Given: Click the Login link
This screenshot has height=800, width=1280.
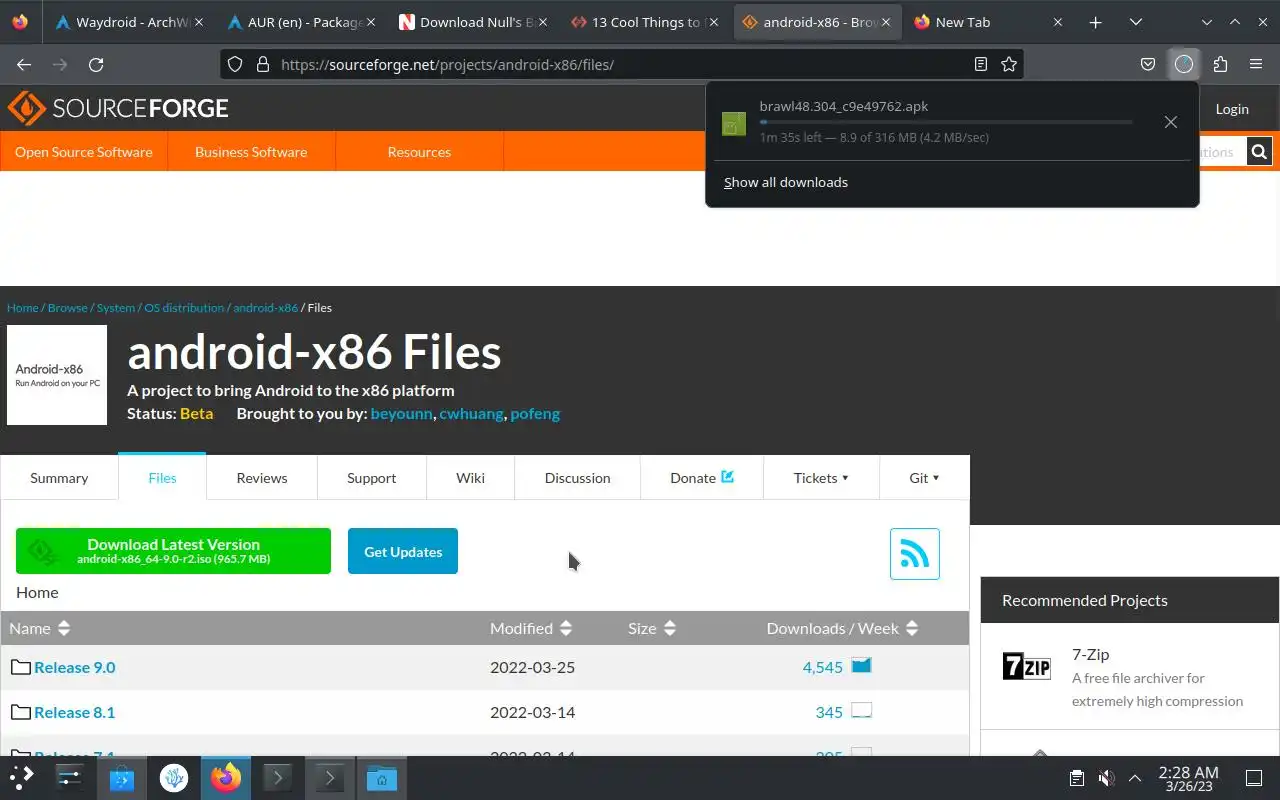Looking at the screenshot, I should tap(1232, 109).
